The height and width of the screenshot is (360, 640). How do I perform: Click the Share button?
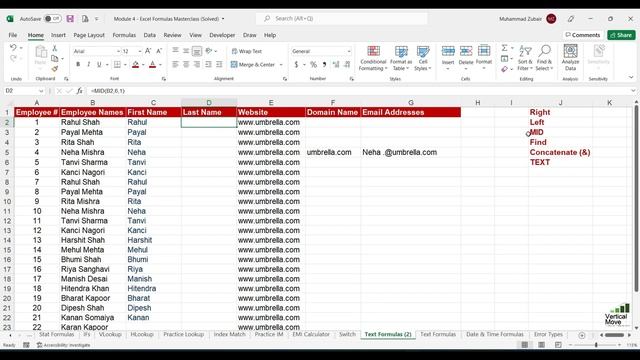[x=621, y=35]
